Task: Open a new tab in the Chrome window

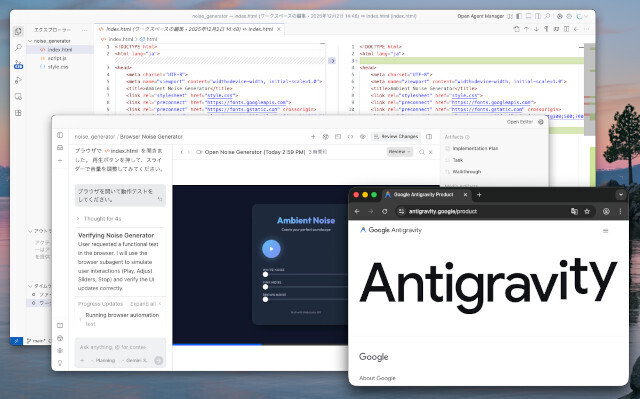Action: click(479, 195)
